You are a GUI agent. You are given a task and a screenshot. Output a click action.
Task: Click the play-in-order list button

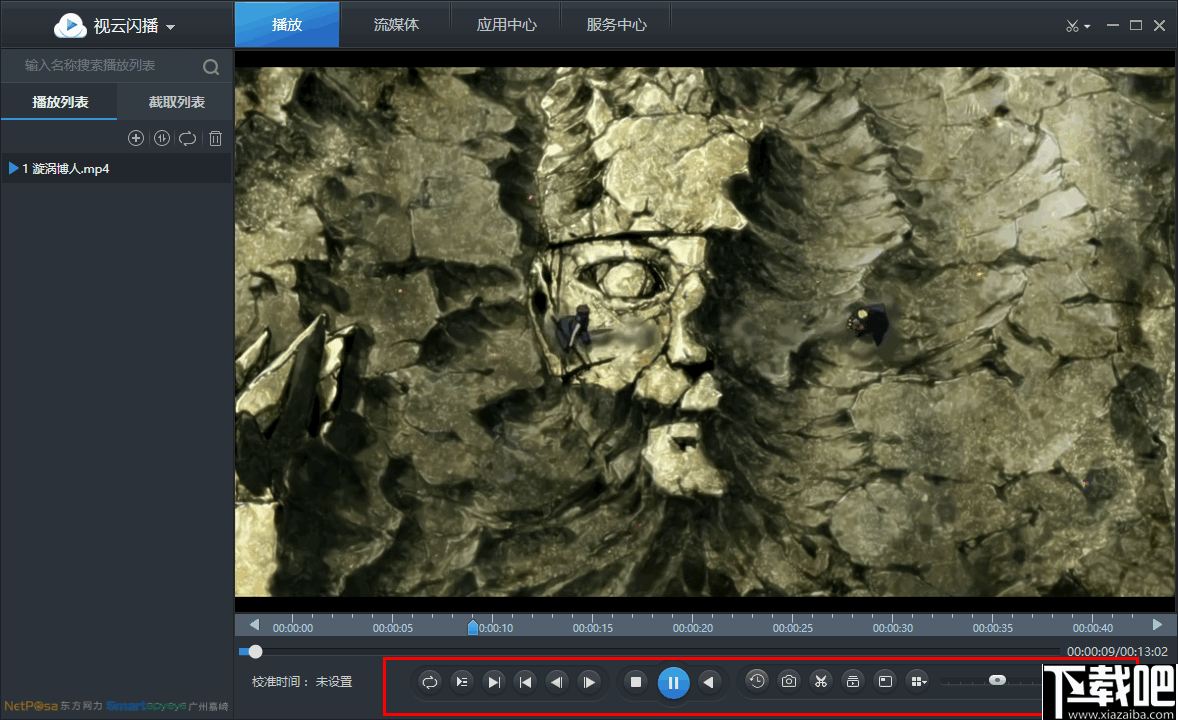pyautogui.click(x=462, y=682)
